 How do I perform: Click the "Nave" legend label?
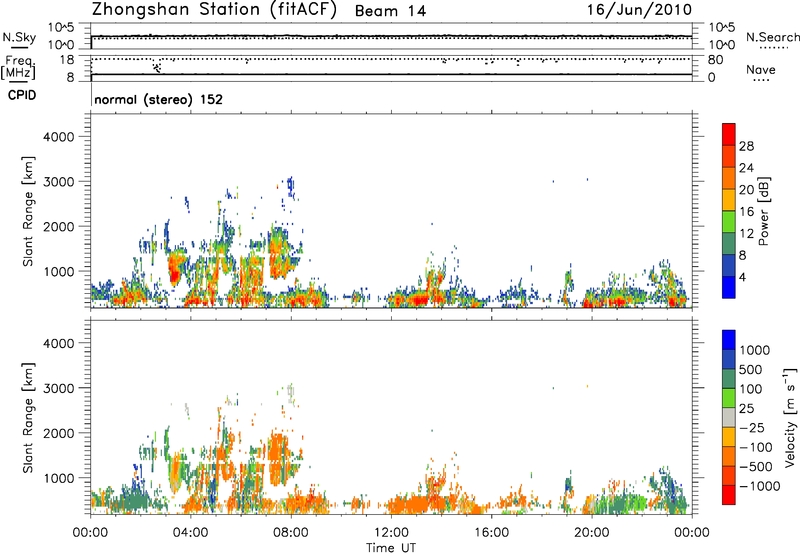(x=761, y=70)
